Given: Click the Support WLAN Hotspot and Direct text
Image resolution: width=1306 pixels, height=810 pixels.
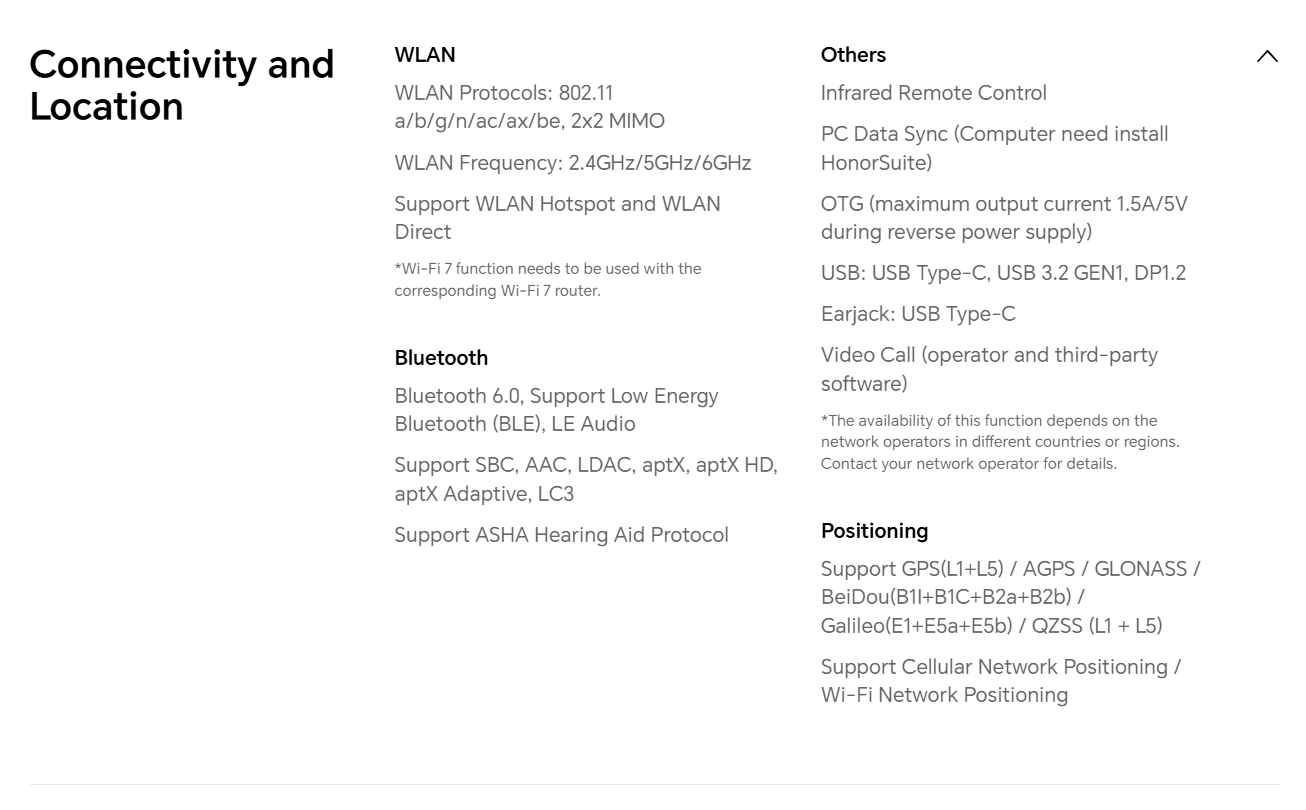Looking at the screenshot, I should coord(557,218).
